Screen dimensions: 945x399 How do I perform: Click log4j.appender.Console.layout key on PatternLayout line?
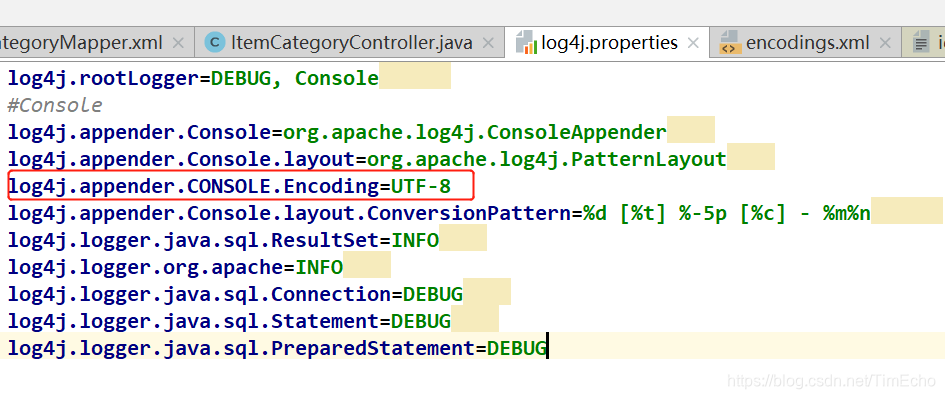click(x=181, y=159)
